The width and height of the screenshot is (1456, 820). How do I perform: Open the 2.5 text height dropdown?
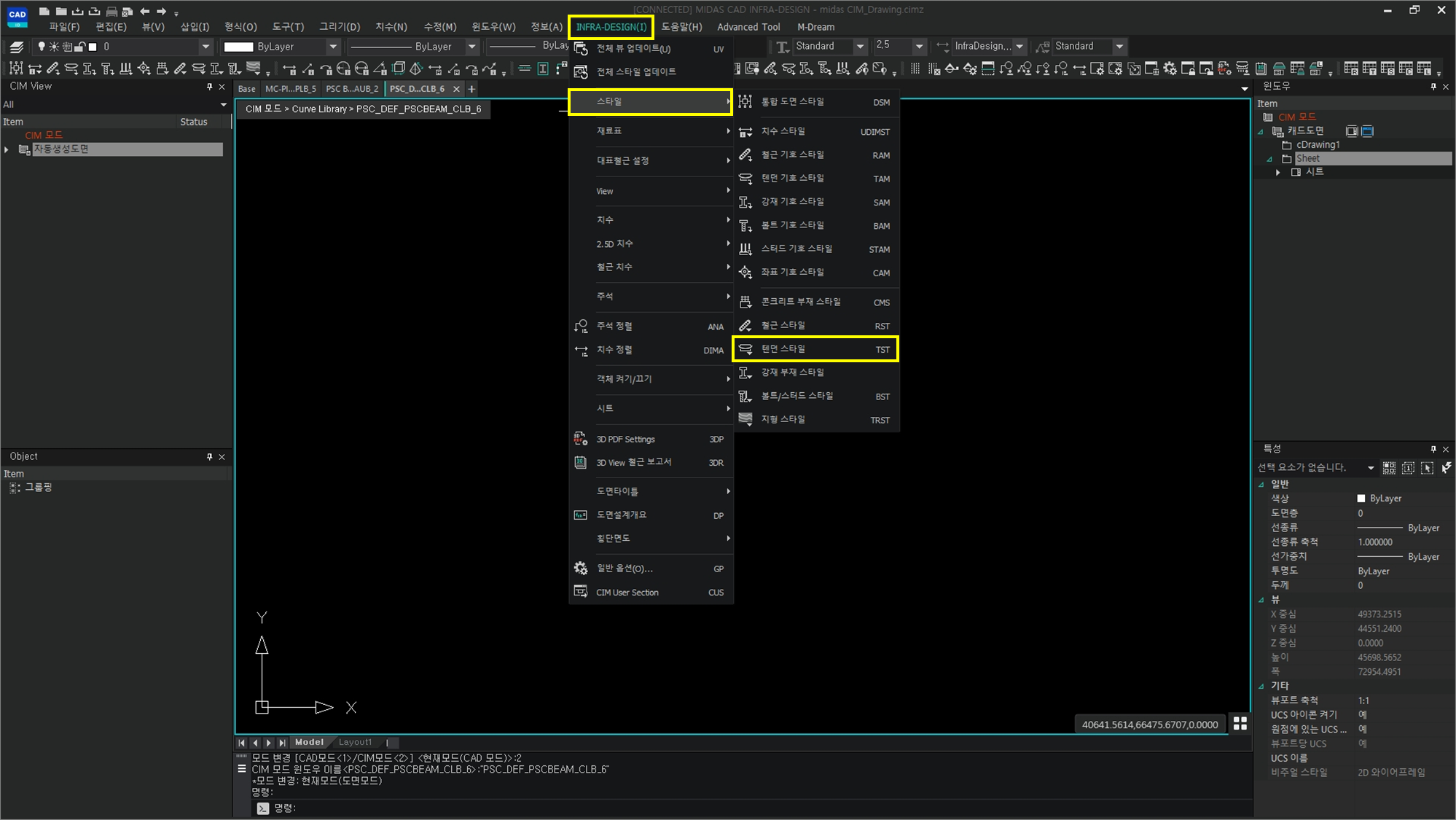pos(919,47)
